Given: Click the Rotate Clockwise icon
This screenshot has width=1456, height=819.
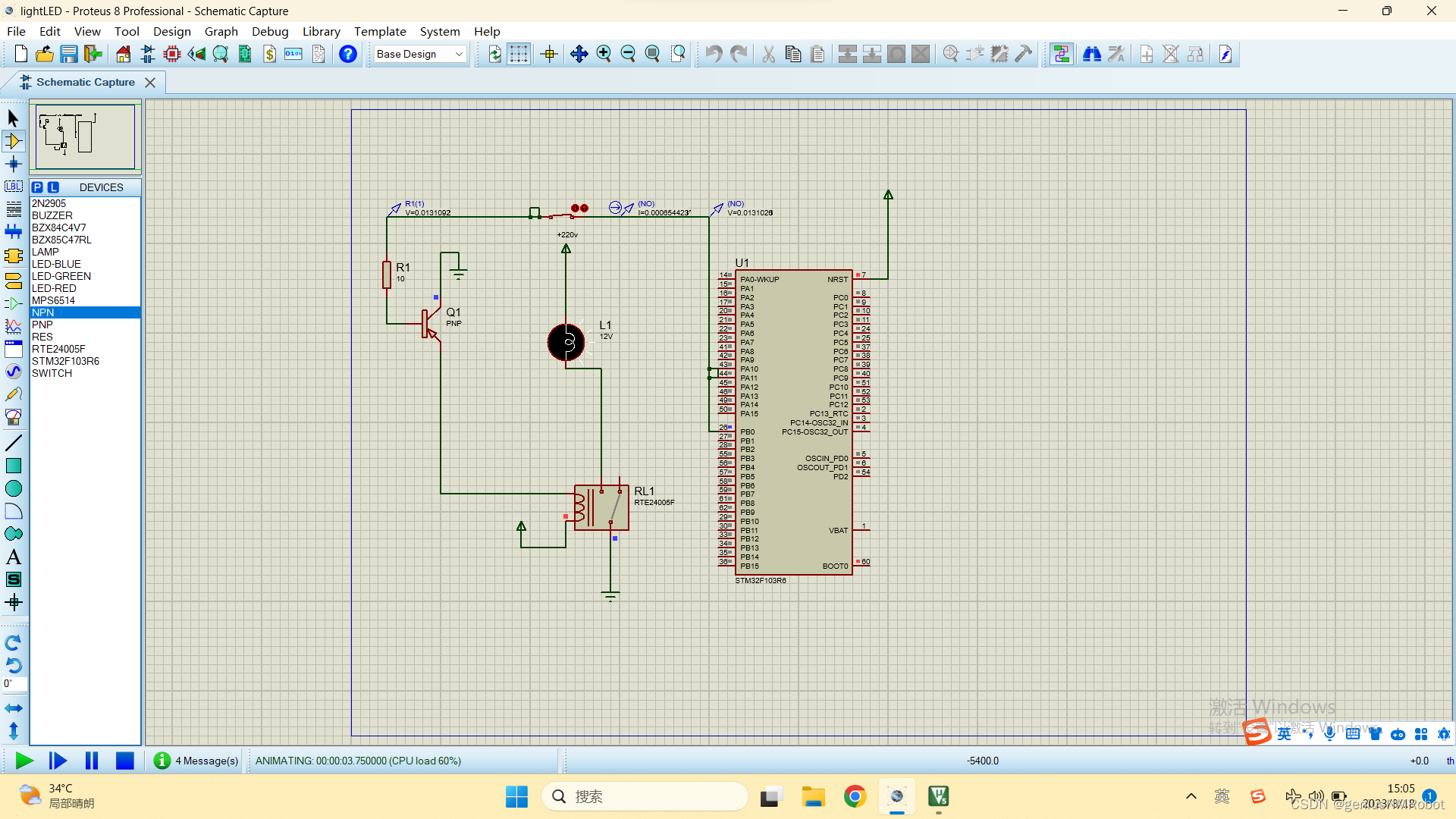Looking at the screenshot, I should (x=13, y=643).
